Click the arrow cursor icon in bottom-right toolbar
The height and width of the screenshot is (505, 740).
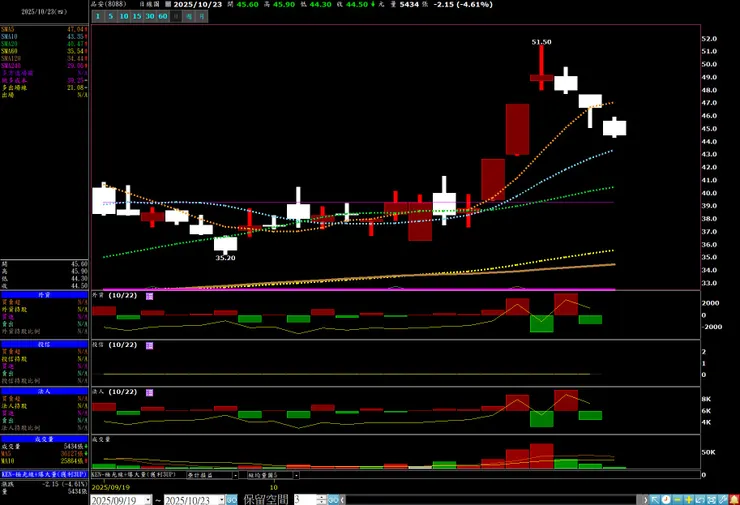(x=655, y=500)
